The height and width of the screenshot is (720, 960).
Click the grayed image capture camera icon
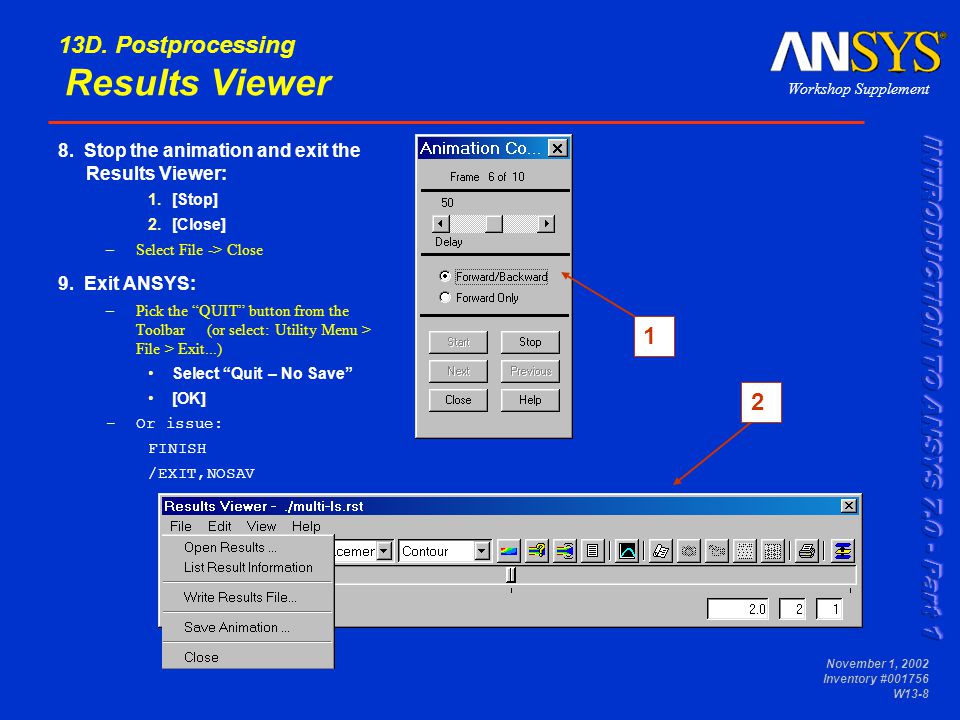tap(689, 551)
